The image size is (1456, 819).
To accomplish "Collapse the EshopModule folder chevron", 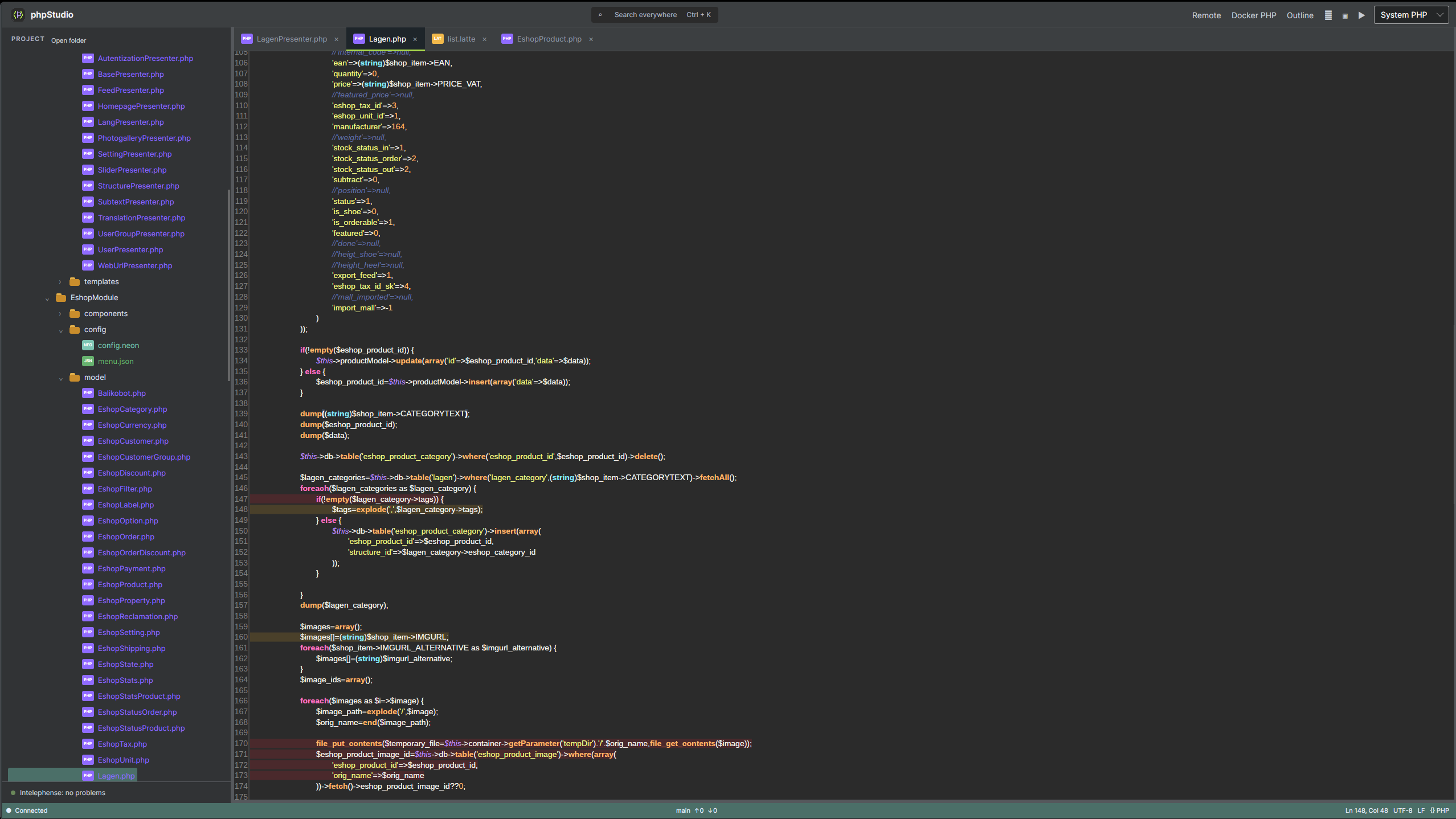I will pos(47,298).
